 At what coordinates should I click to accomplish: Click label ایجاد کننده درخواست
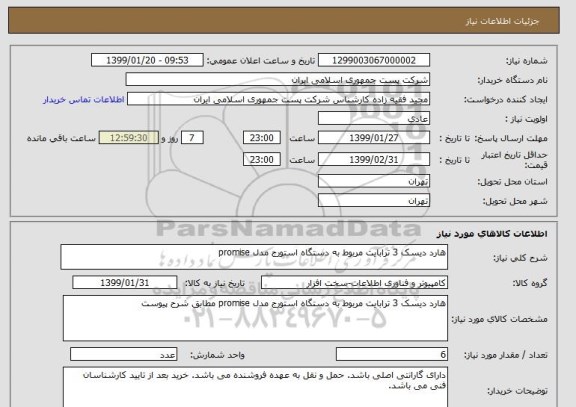(506, 100)
